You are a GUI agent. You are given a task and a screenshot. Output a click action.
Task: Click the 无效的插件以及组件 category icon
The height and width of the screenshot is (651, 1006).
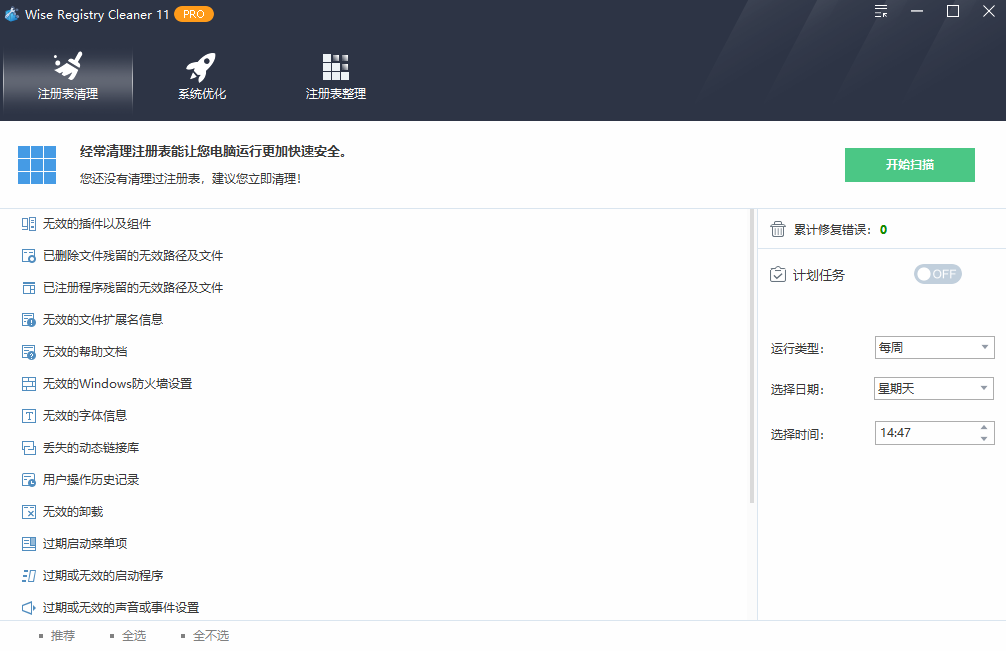pyautogui.click(x=27, y=223)
